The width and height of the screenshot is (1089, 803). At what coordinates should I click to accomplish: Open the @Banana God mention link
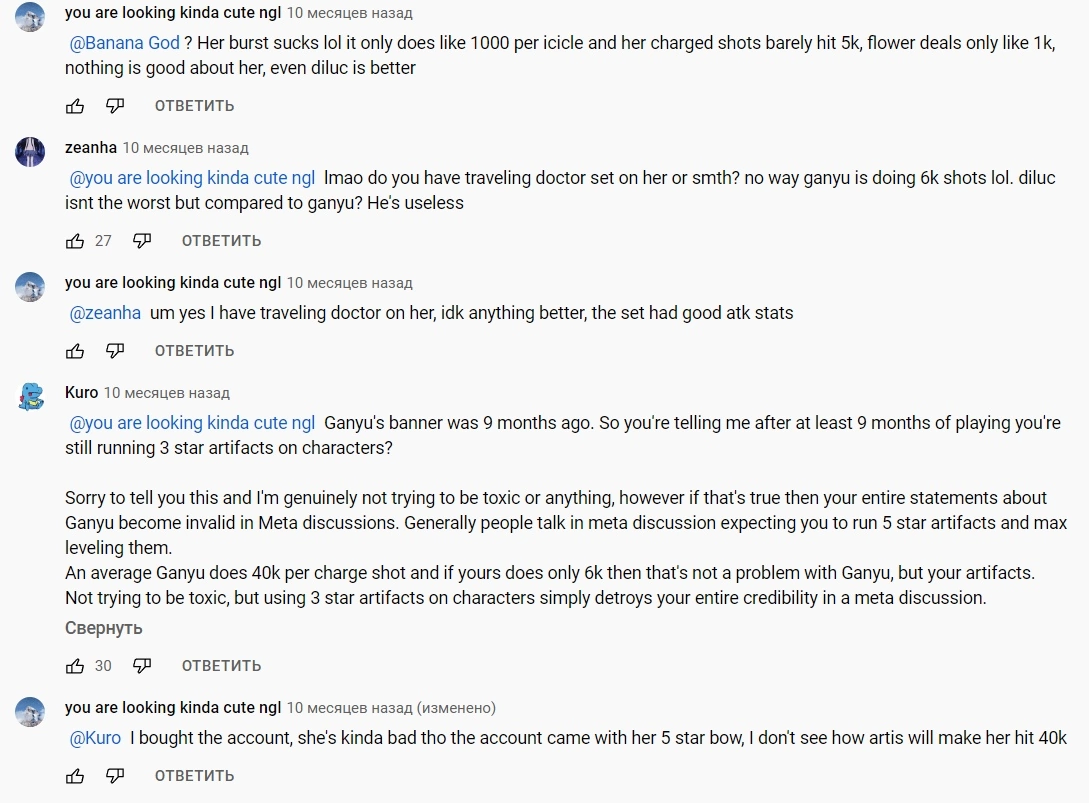click(125, 43)
